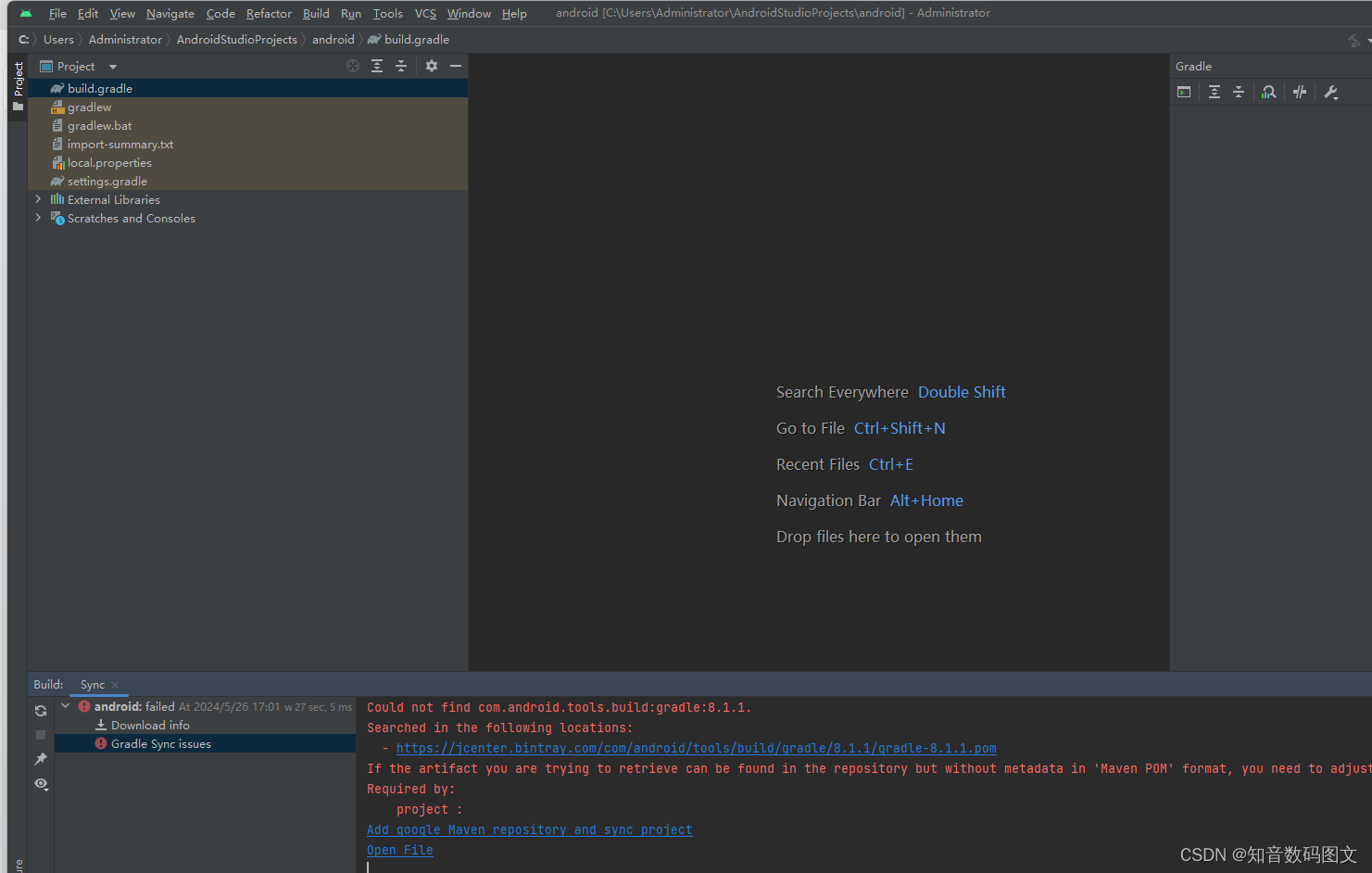Open the Run menu
This screenshot has height=873, width=1372.
(x=351, y=13)
